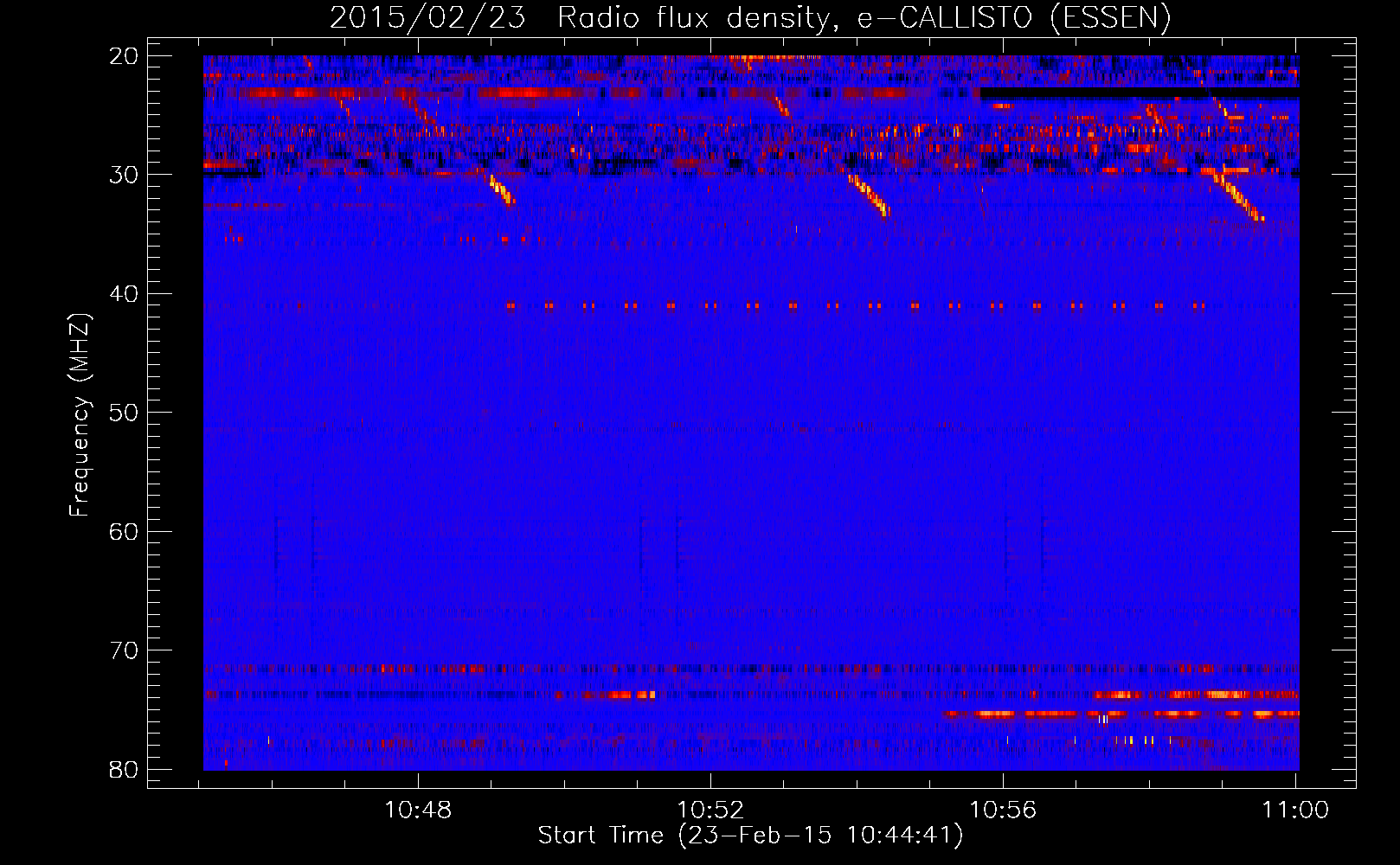Click the plot title mentioning e-CALLISTO (ESSEN)

(x=750, y=18)
